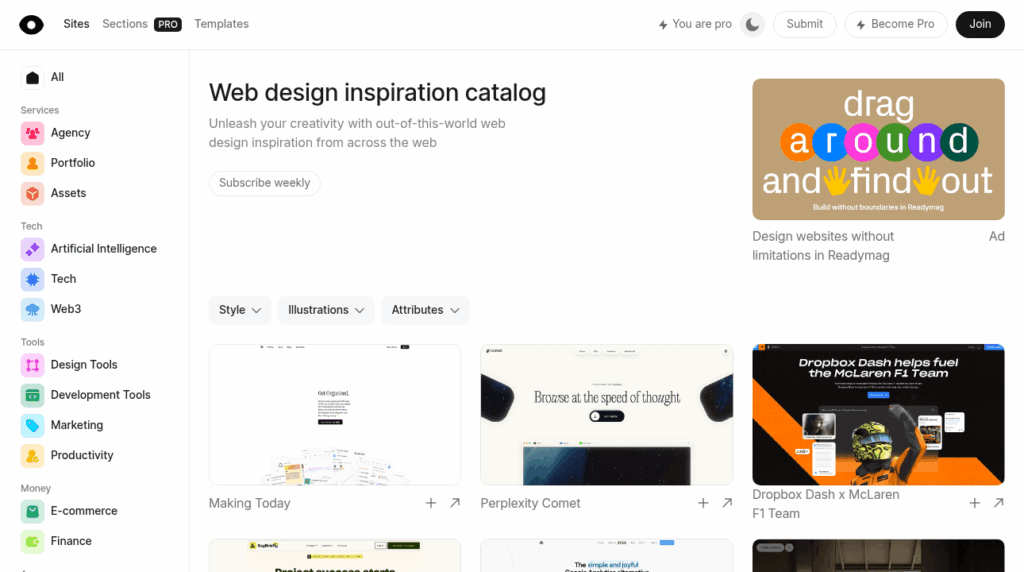Open the Sites tab
The height and width of the screenshot is (572, 1024).
(76, 24)
